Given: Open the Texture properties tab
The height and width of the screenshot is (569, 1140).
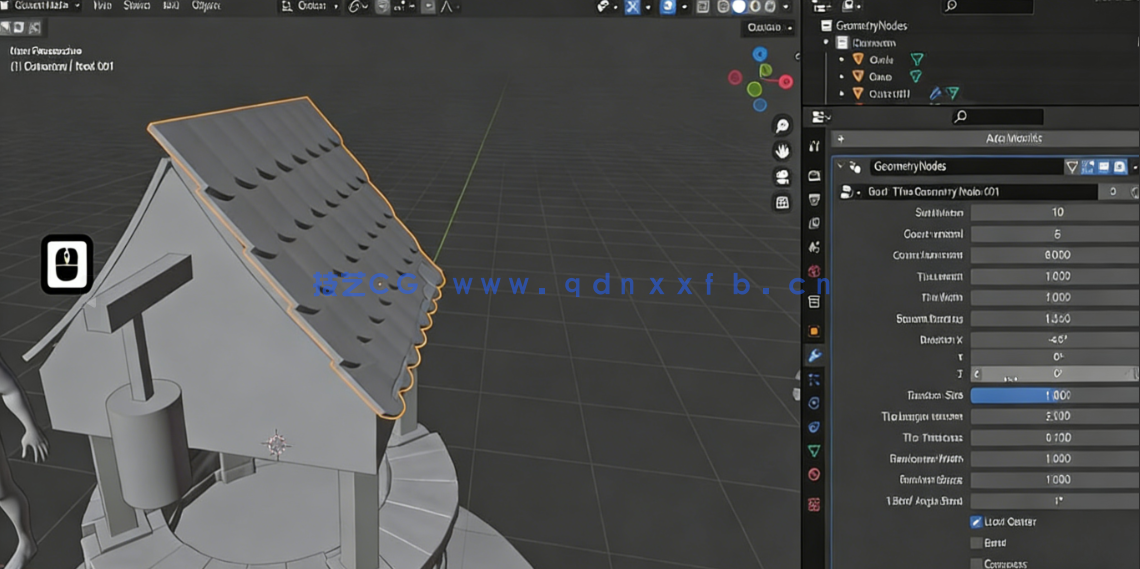Looking at the screenshot, I should (x=814, y=504).
